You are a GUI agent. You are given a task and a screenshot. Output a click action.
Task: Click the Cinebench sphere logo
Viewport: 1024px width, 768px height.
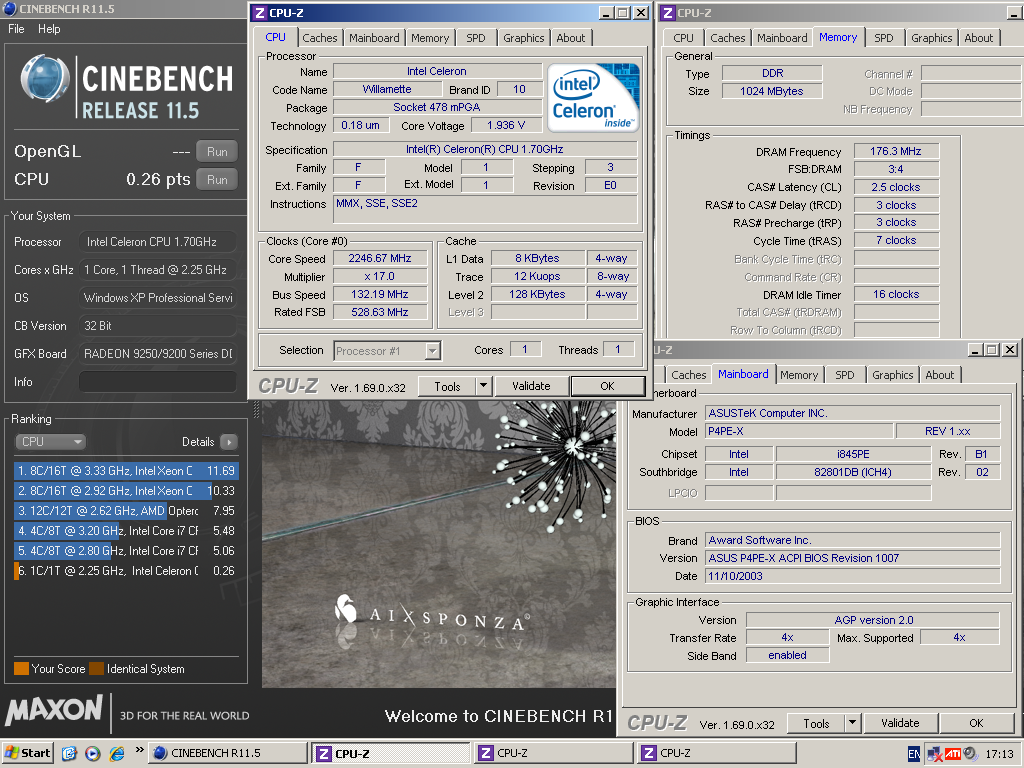(x=45, y=80)
